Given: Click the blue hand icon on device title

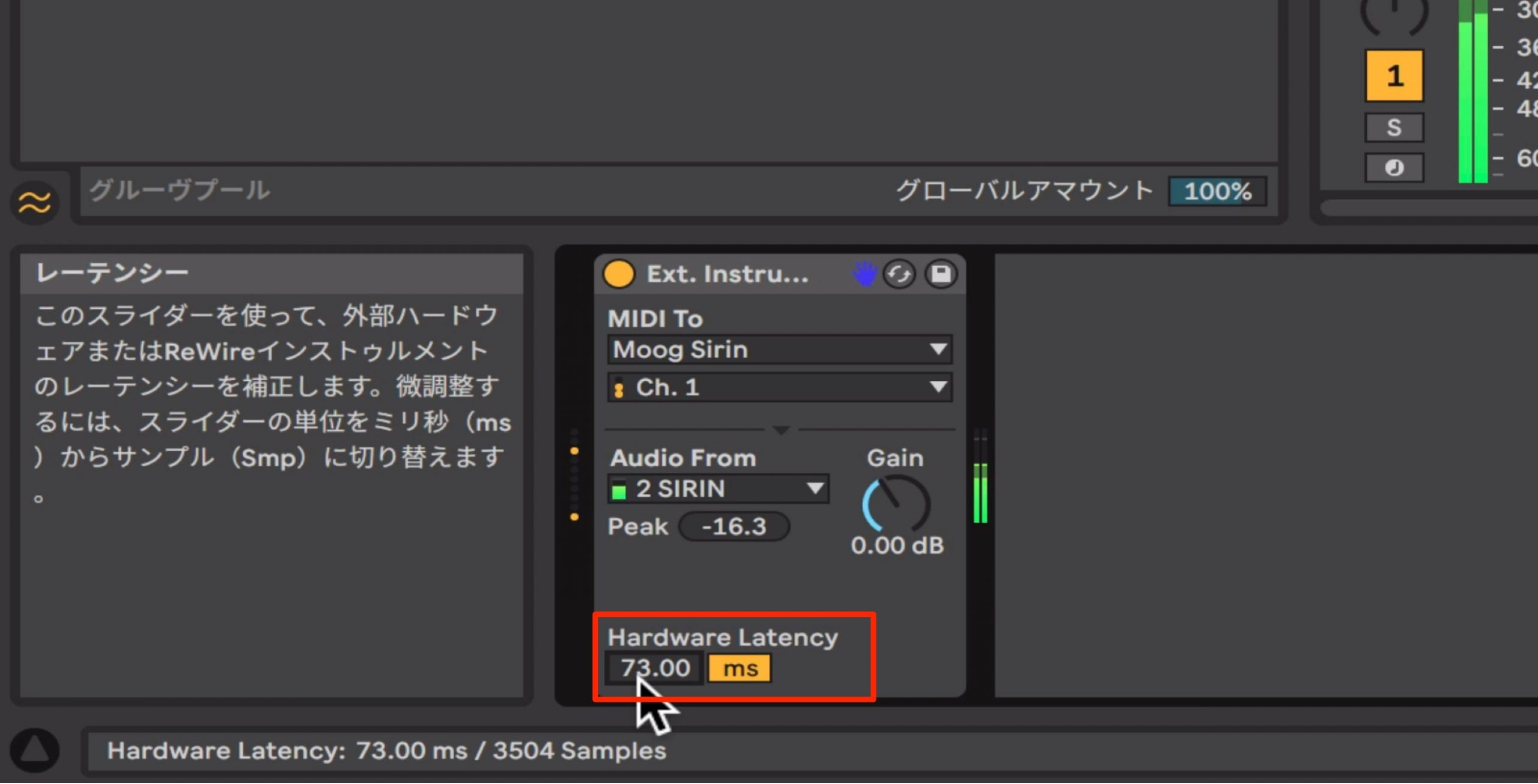Looking at the screenshot, I should [865, 274].
